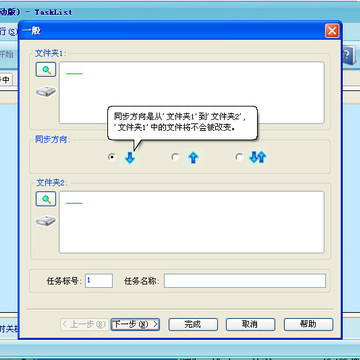The width and height of the screenshot is (360, 360).
Task: Click the browse magnifier button for 文件夹2
Action: (x=46, y=199)
